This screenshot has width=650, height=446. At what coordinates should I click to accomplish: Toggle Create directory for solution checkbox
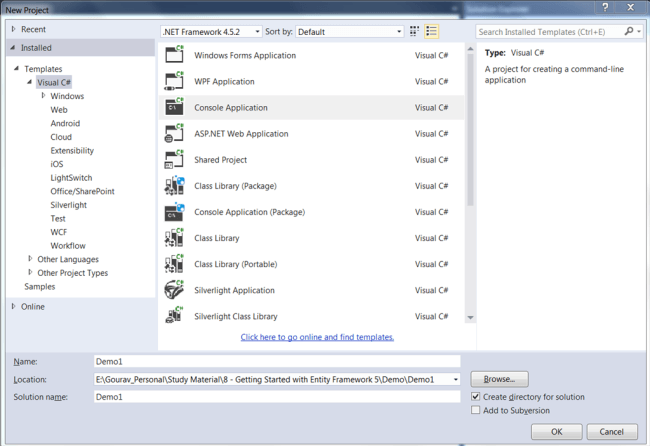click(x=476, y=397)
